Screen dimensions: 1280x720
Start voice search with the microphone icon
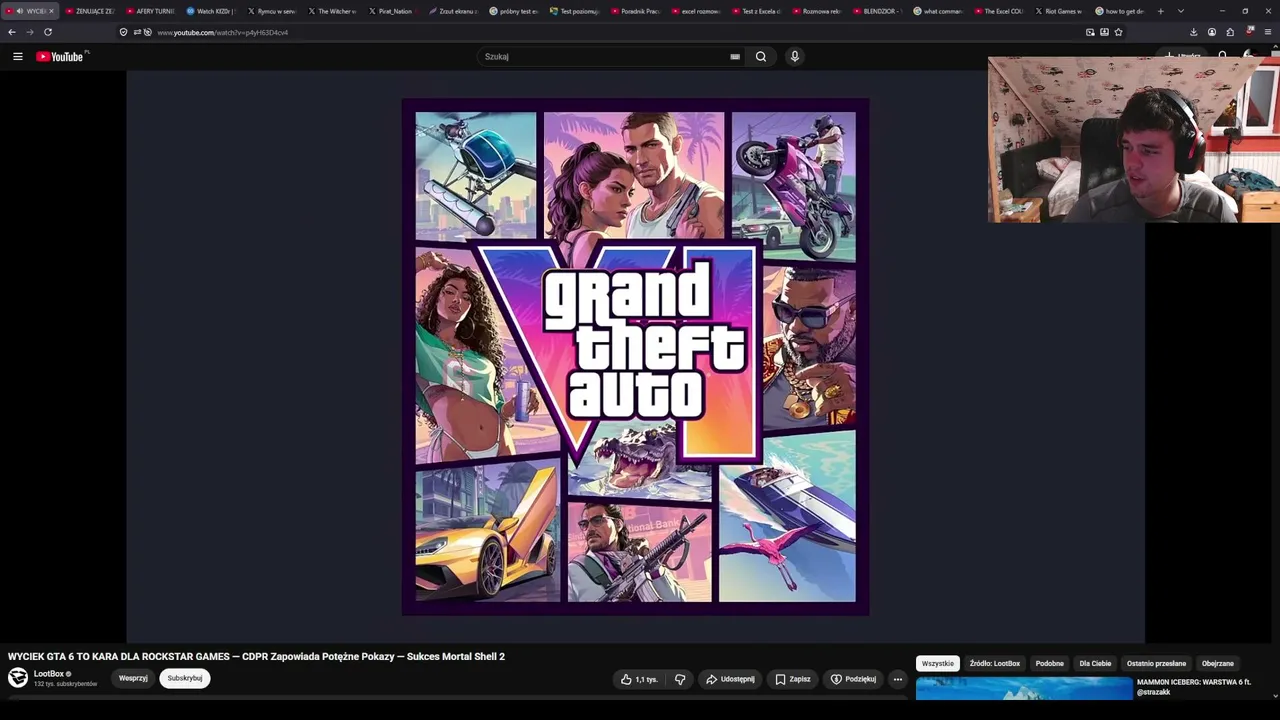coord(795,57)
